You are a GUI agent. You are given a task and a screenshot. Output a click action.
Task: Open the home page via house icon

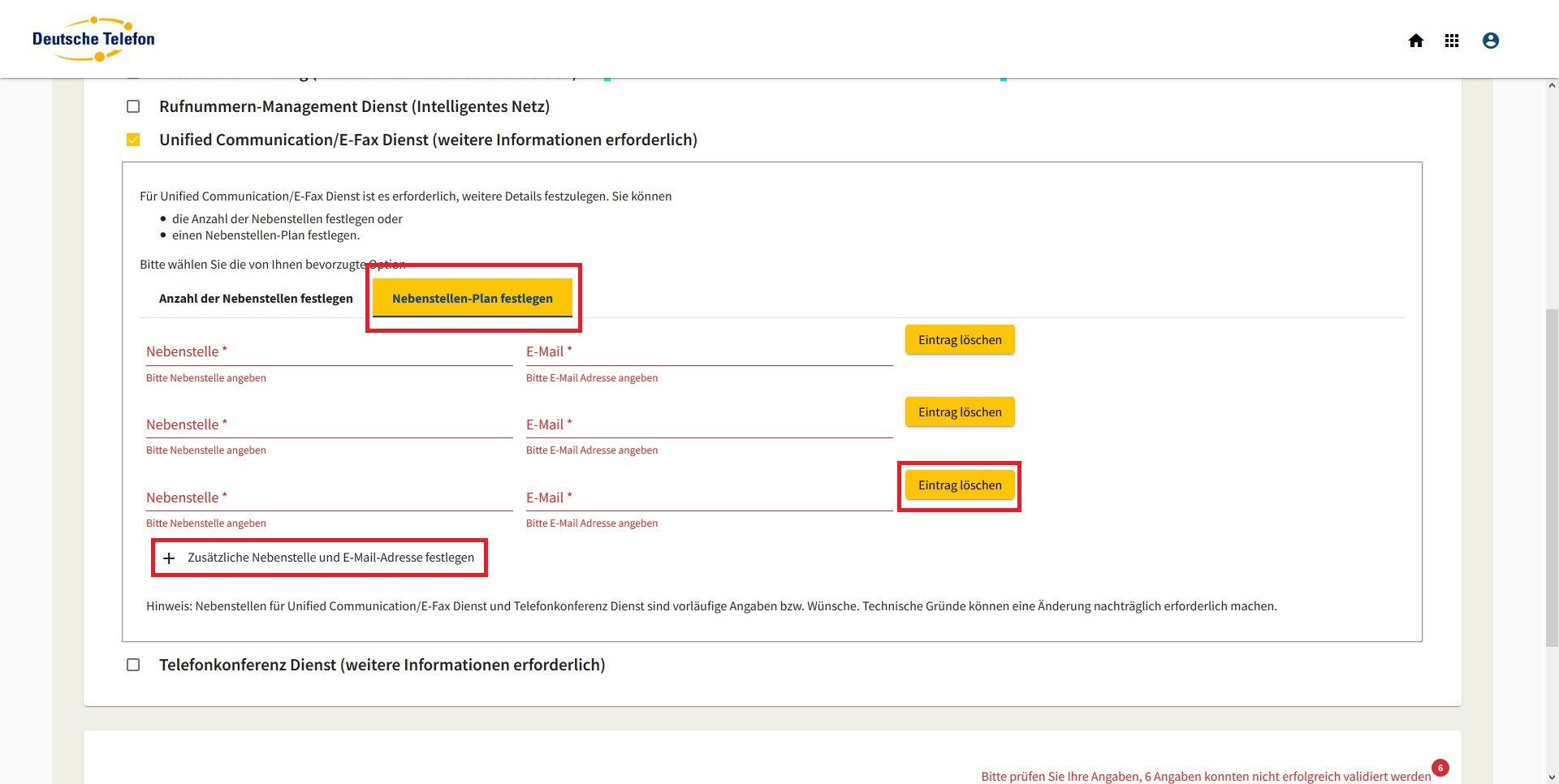(1416, 41)
